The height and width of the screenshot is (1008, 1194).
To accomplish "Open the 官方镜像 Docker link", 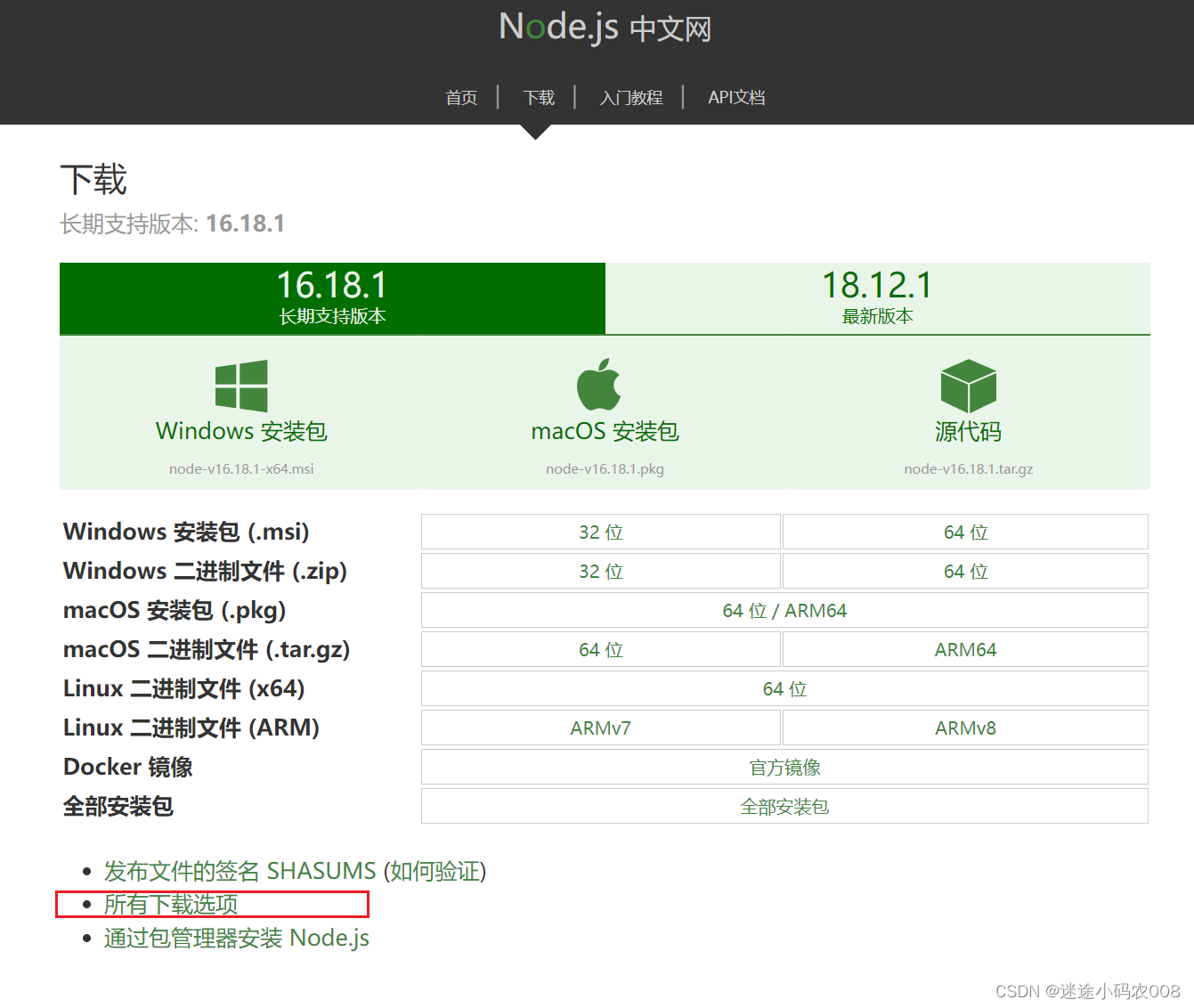I will [x=784, y=767].
